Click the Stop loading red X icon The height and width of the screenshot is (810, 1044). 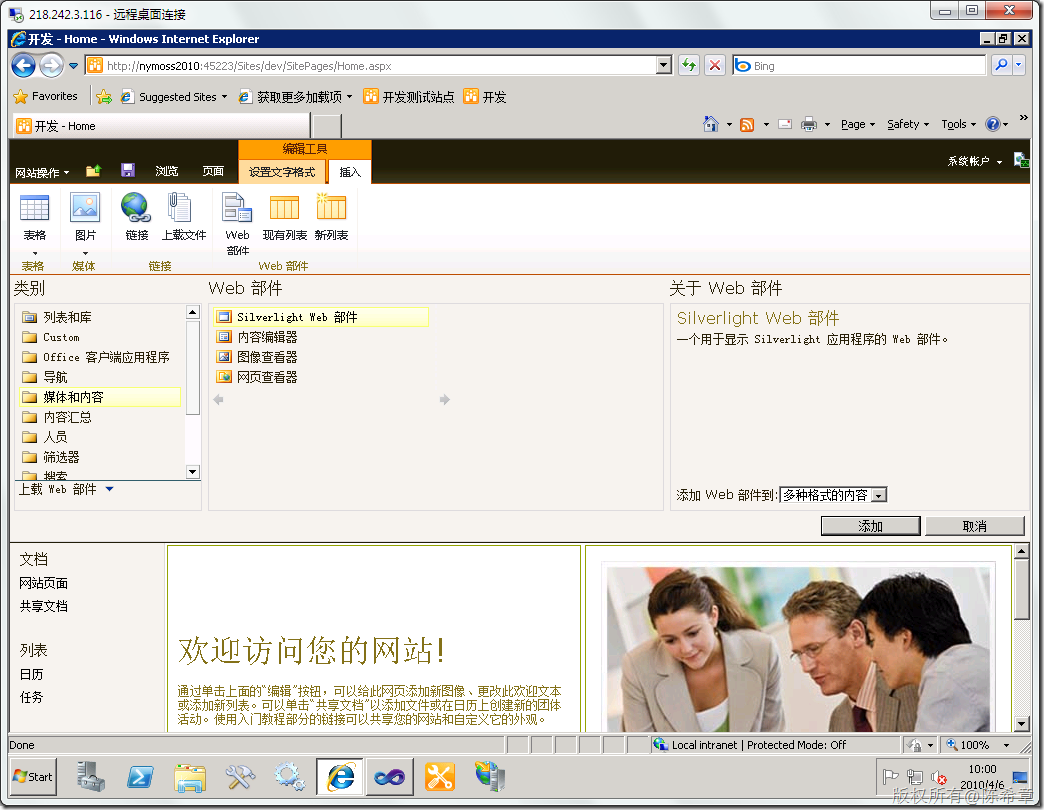(714, 65)
